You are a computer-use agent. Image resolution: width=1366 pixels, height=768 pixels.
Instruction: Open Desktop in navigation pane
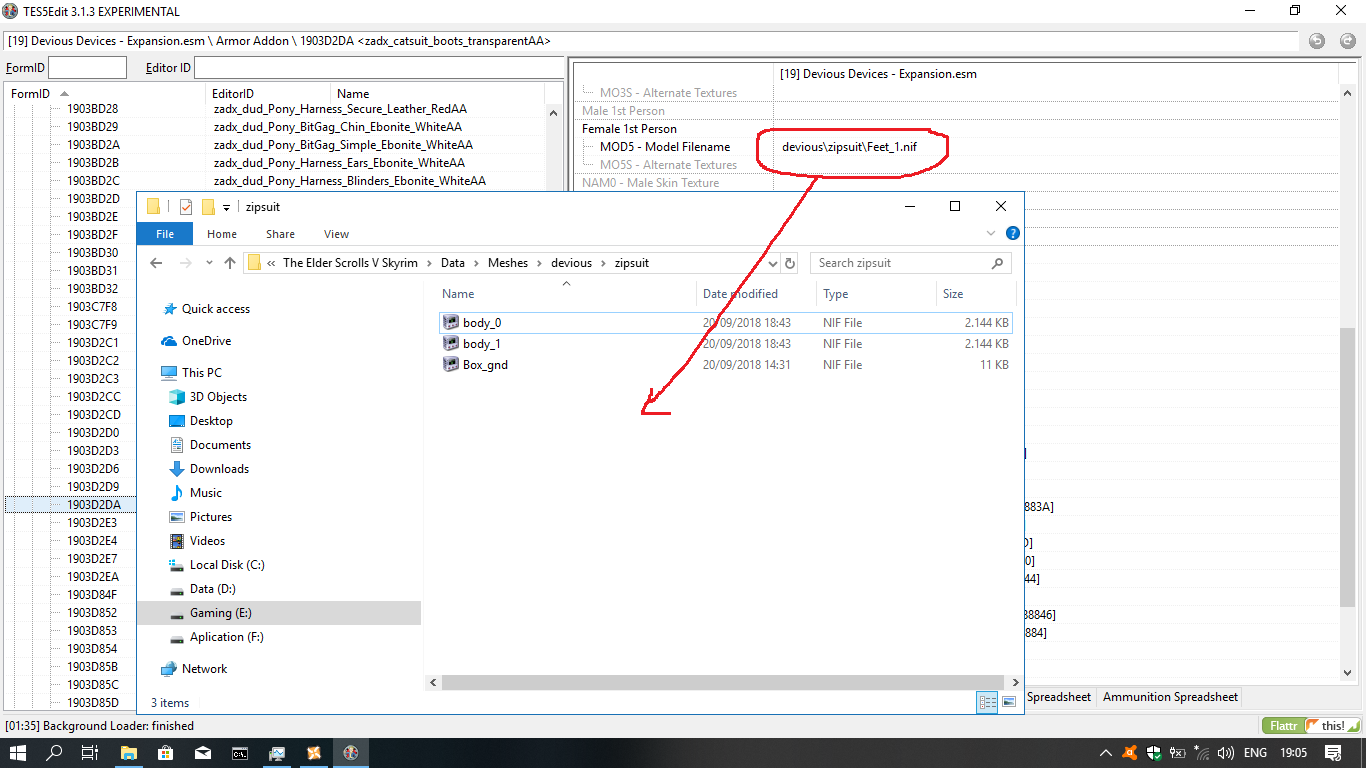tap(211, 421)
